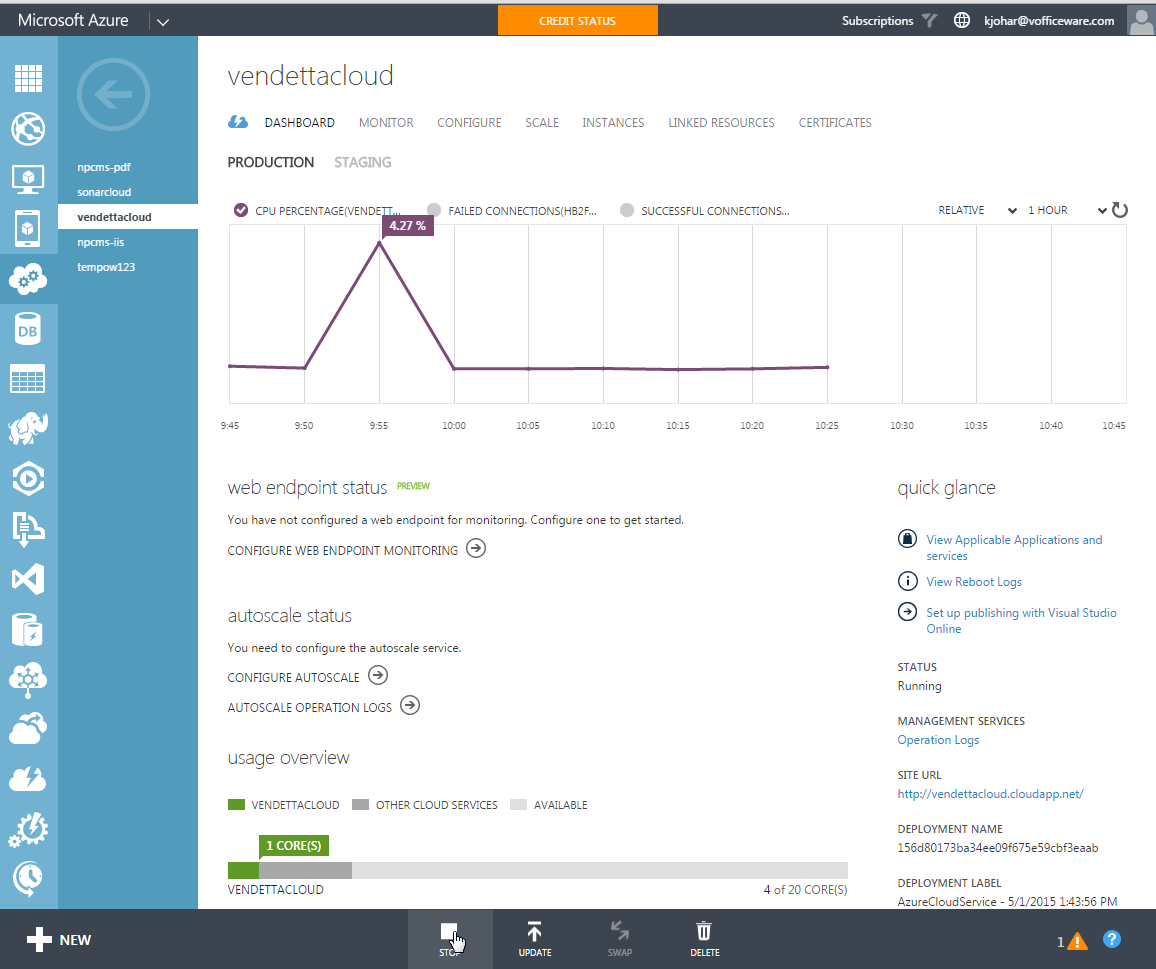Click the orange Credit Status button
The height and width of the screenshot is (969, 1156).
point(577,21)
